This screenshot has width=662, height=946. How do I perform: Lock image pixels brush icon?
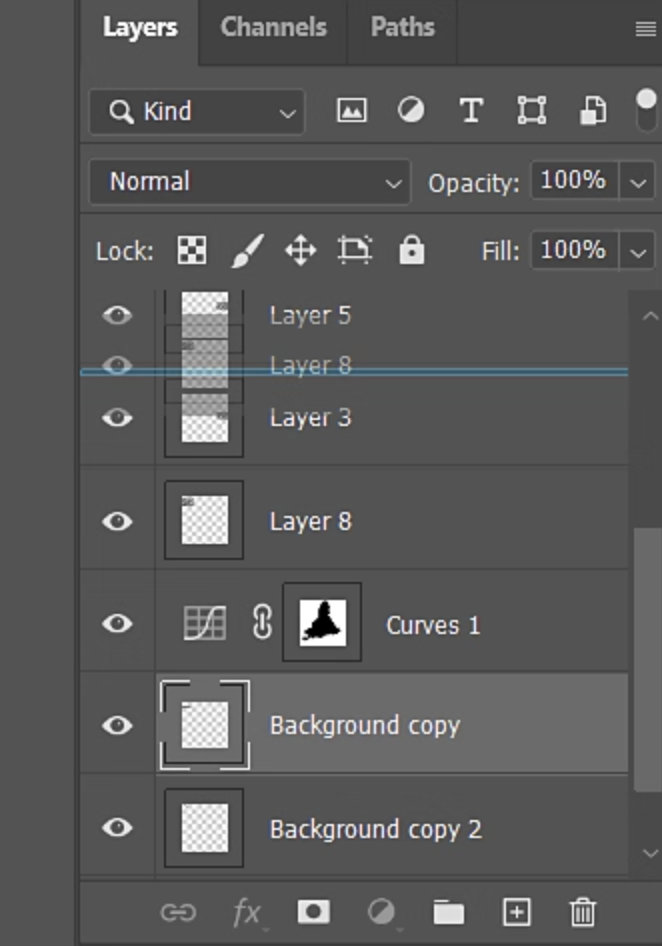[x=245, y=251]
